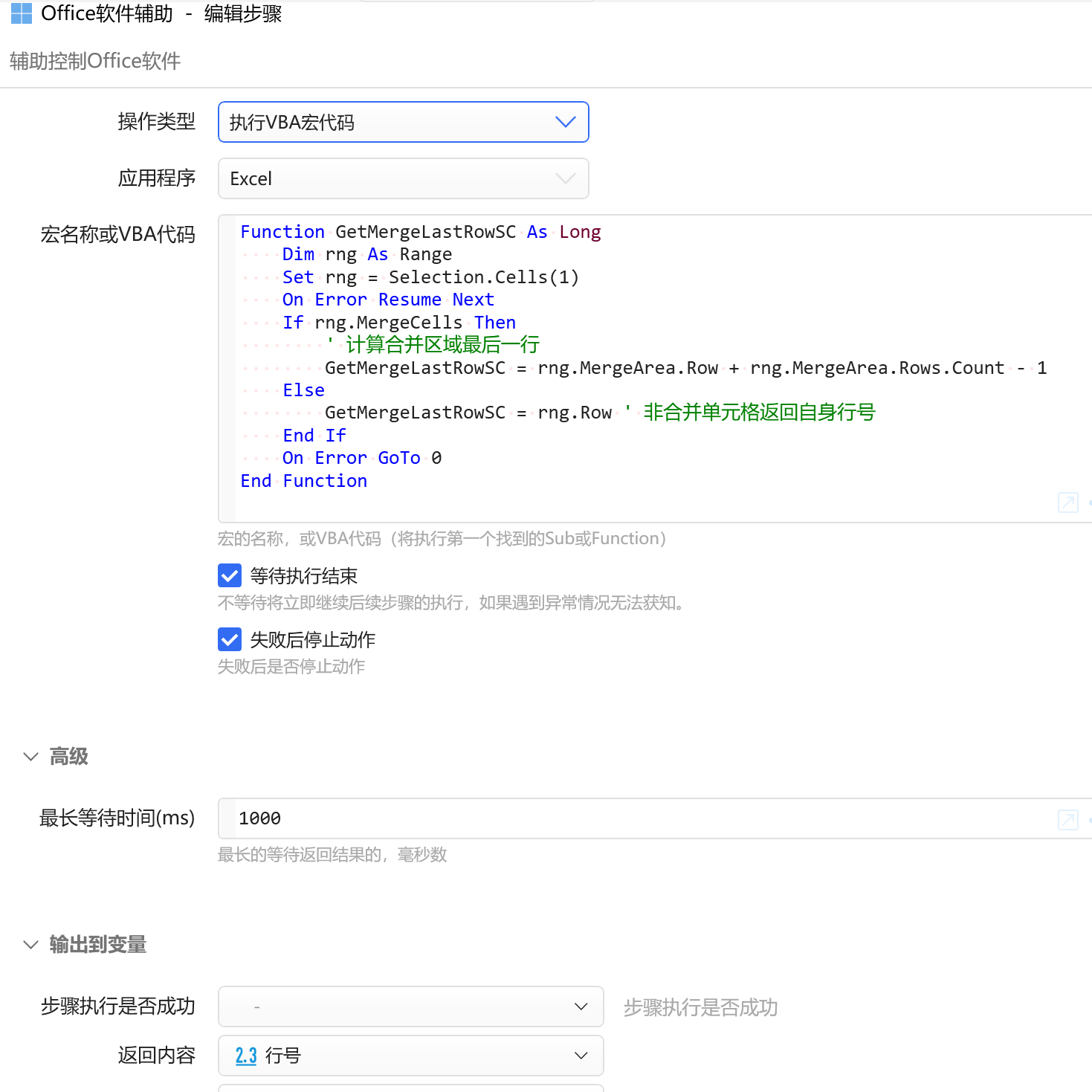This screenshot has height=1092, width=1092.
Task: Open expanded editor icon in VBA code box
Action: pos(1067,503)
